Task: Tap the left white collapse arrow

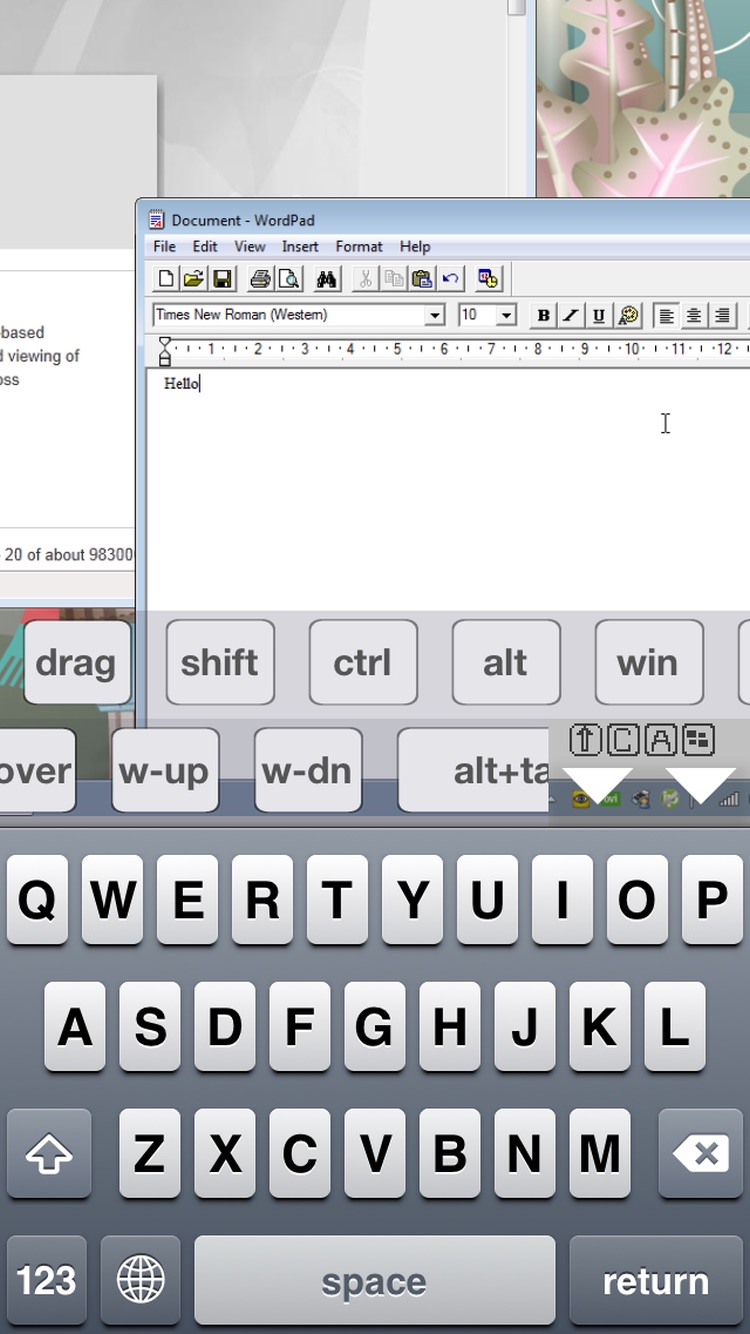Action: coord(597,785)
